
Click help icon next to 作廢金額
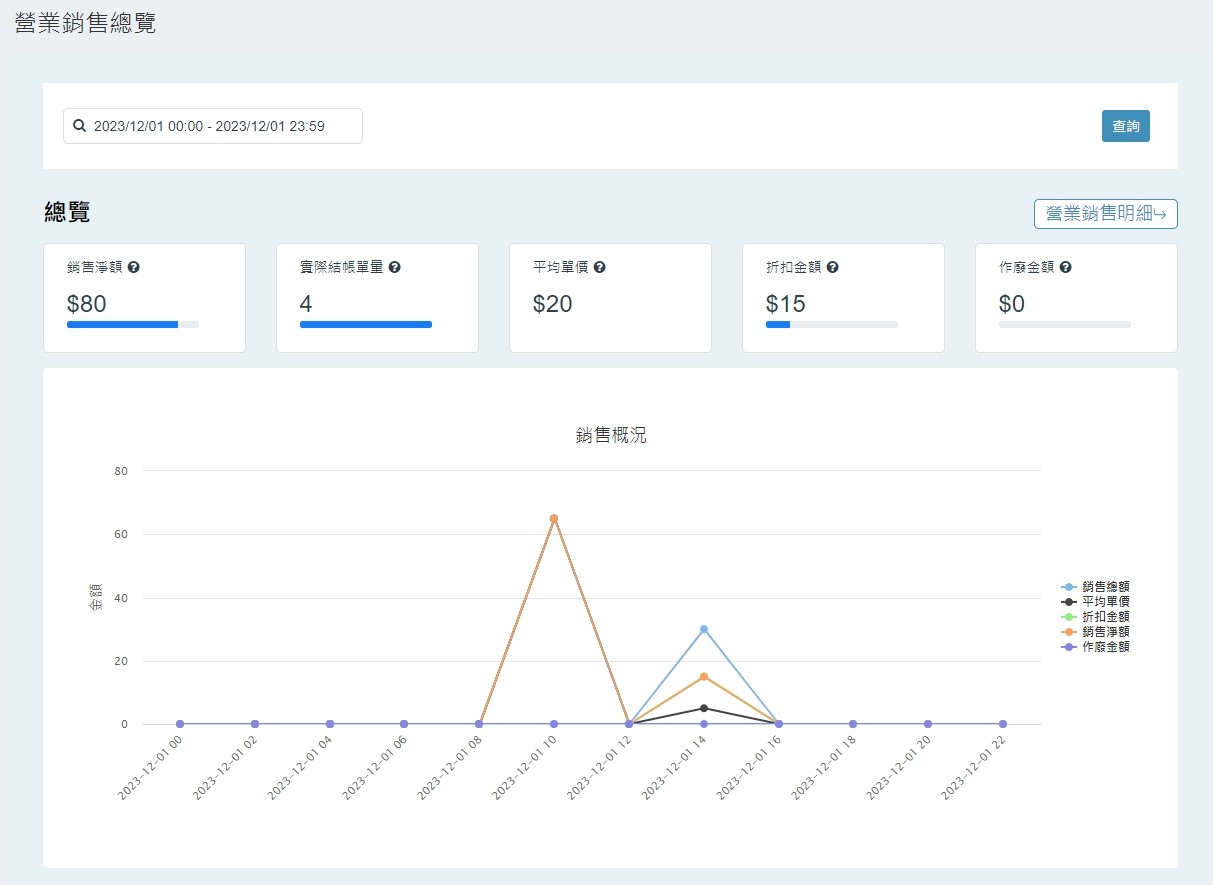pyautogui.click(x=1066, y=268)
